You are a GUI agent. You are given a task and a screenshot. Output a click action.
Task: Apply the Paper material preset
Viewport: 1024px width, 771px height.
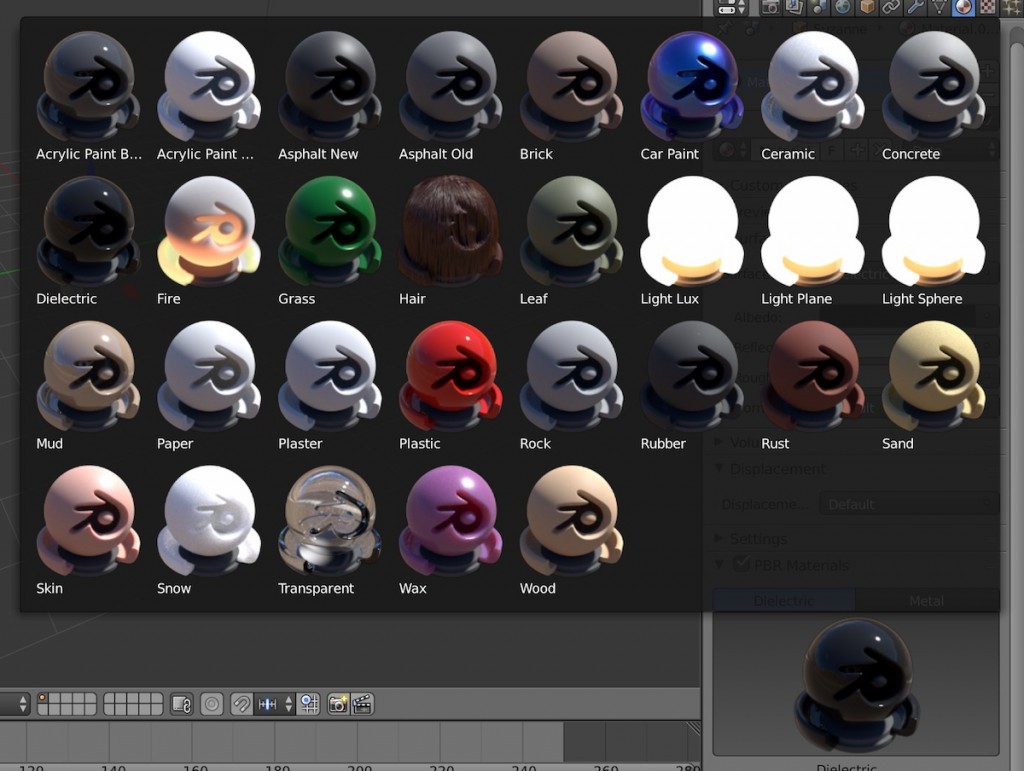(209, 386)
